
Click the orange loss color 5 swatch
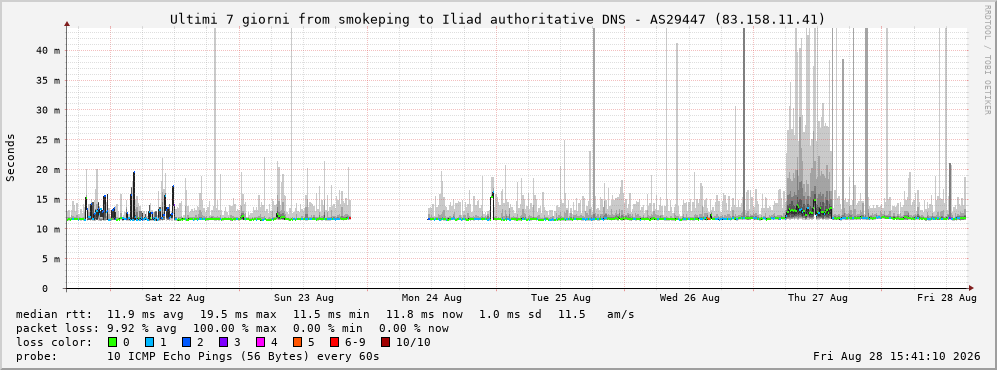297,342
